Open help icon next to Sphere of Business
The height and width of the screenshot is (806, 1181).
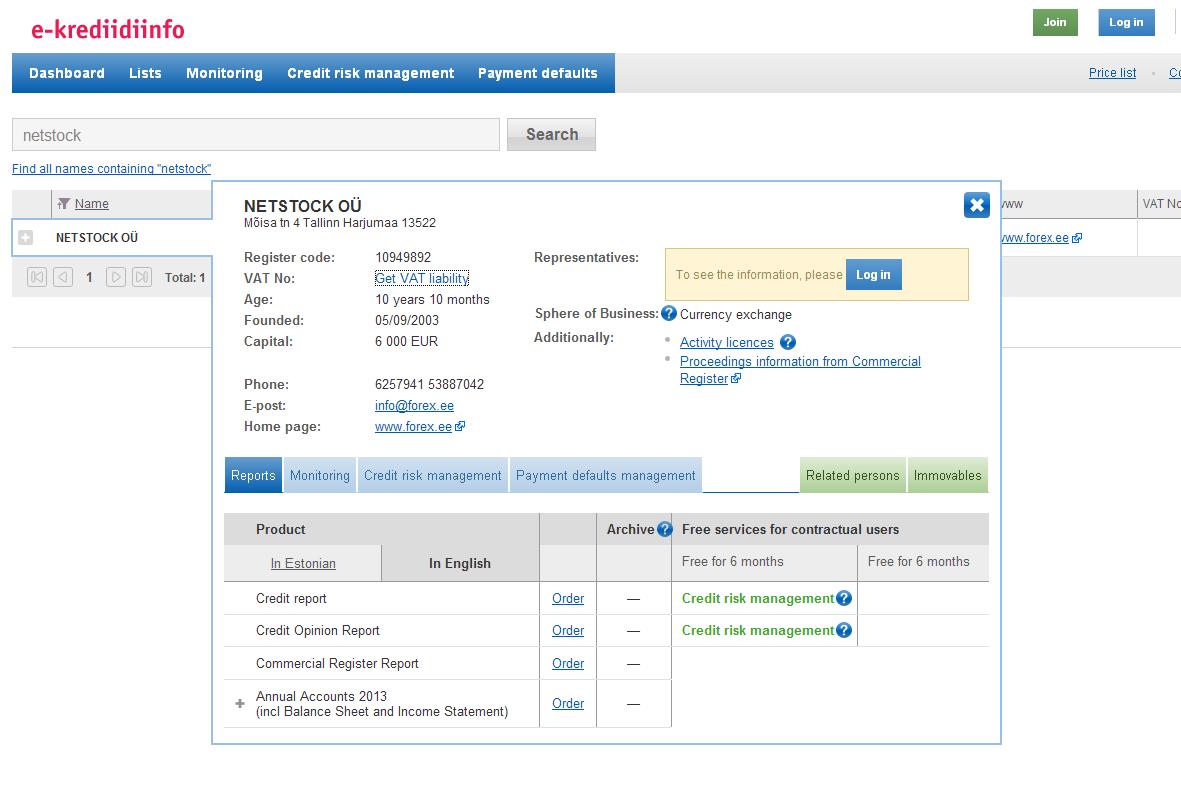point(668,313)
